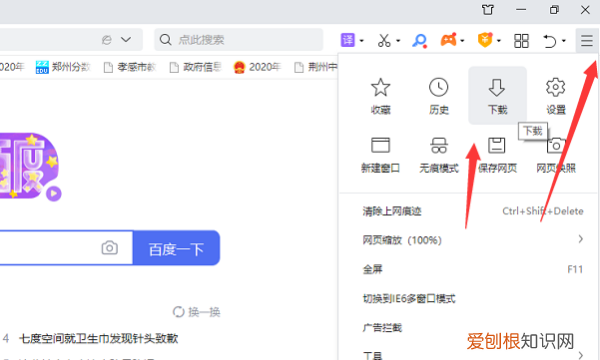Select 清除上网痕迹 menu entry

(468, 211)
